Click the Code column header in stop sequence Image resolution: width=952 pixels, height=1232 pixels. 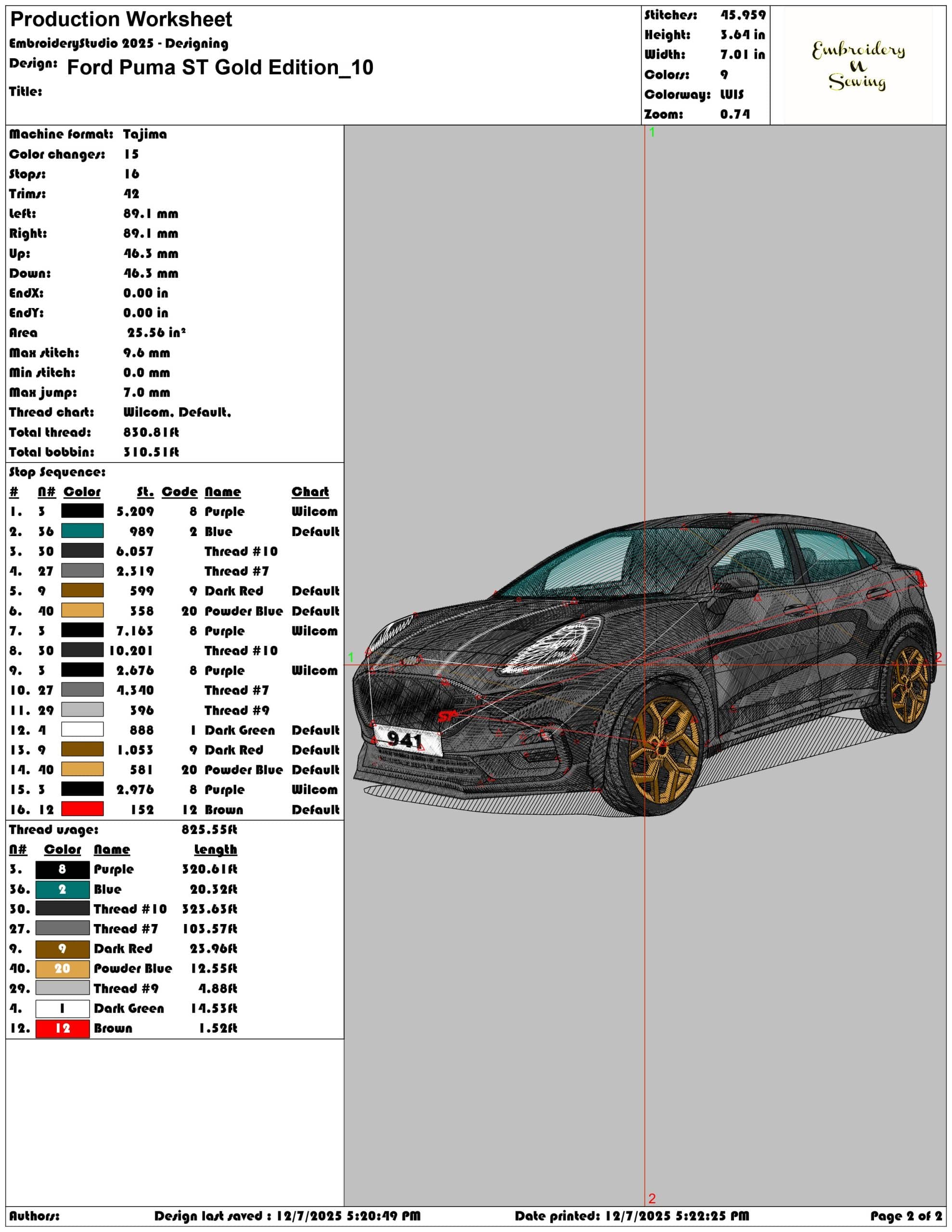[x=180, y=492]
